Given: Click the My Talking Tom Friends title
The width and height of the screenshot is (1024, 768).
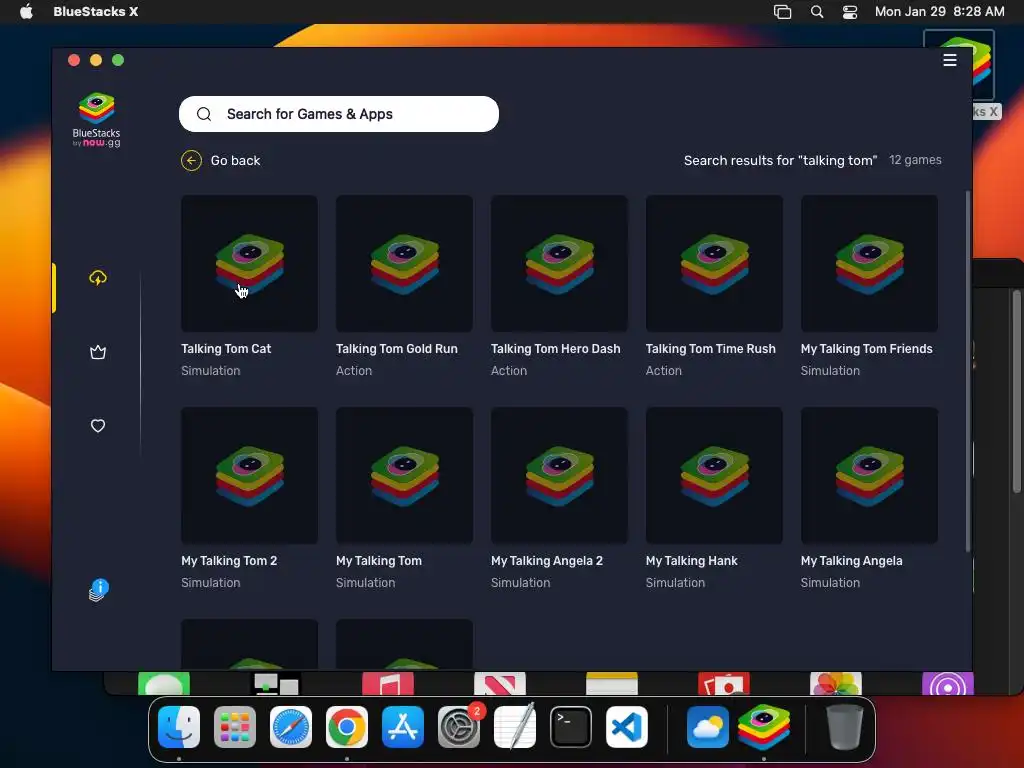Looking at the screenshot, I should coord(867,349).
